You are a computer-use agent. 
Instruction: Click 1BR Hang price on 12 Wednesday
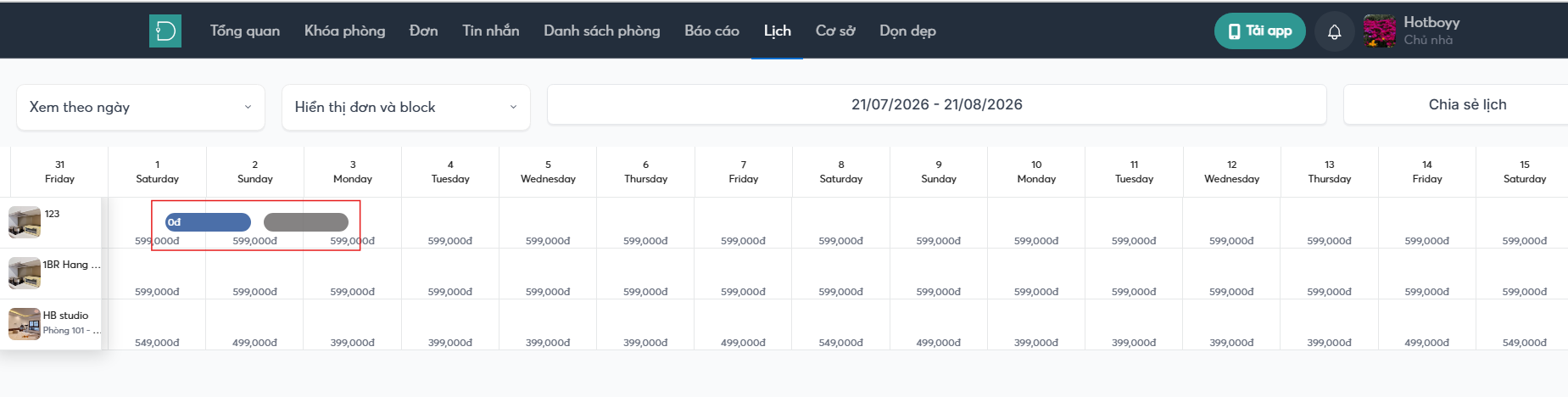tap(1232, 292)
